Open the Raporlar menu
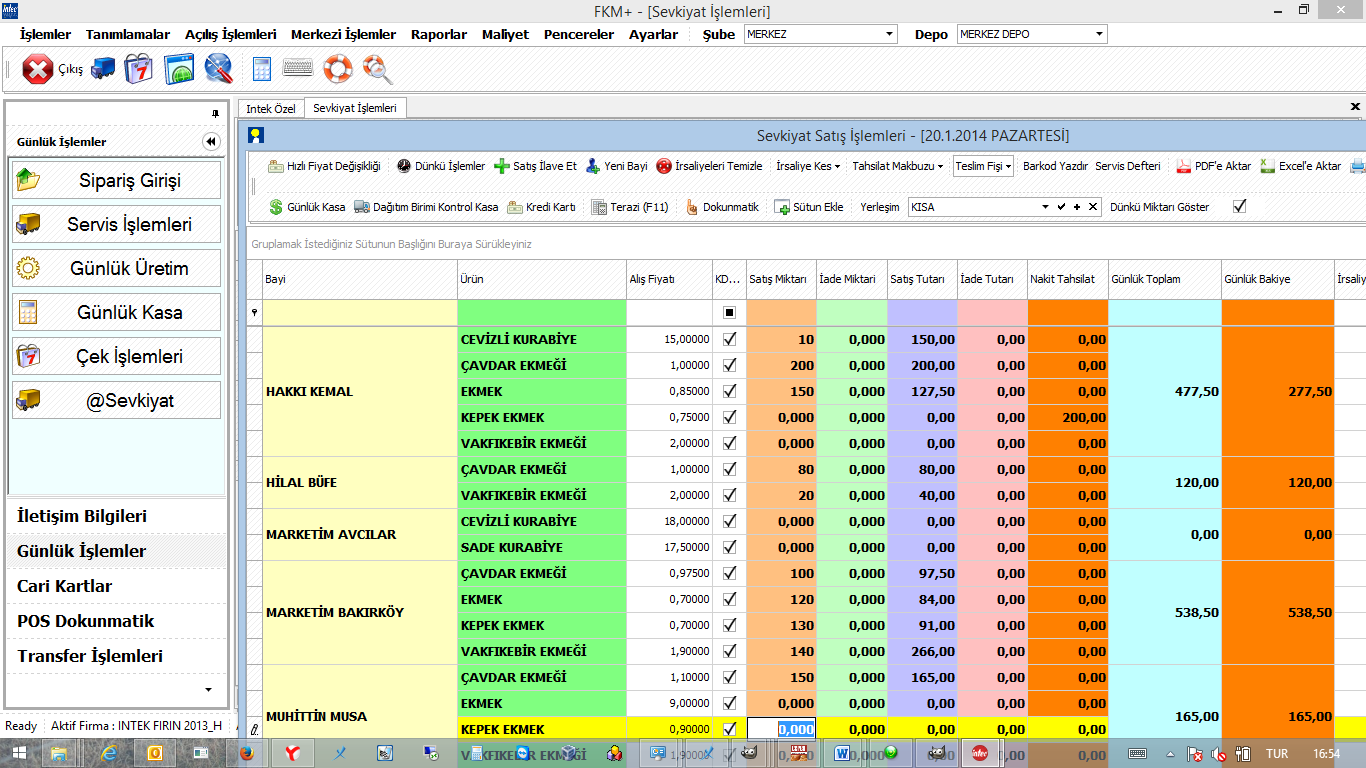This screenshot has height=768, width=1366. (x=438, y=34)
